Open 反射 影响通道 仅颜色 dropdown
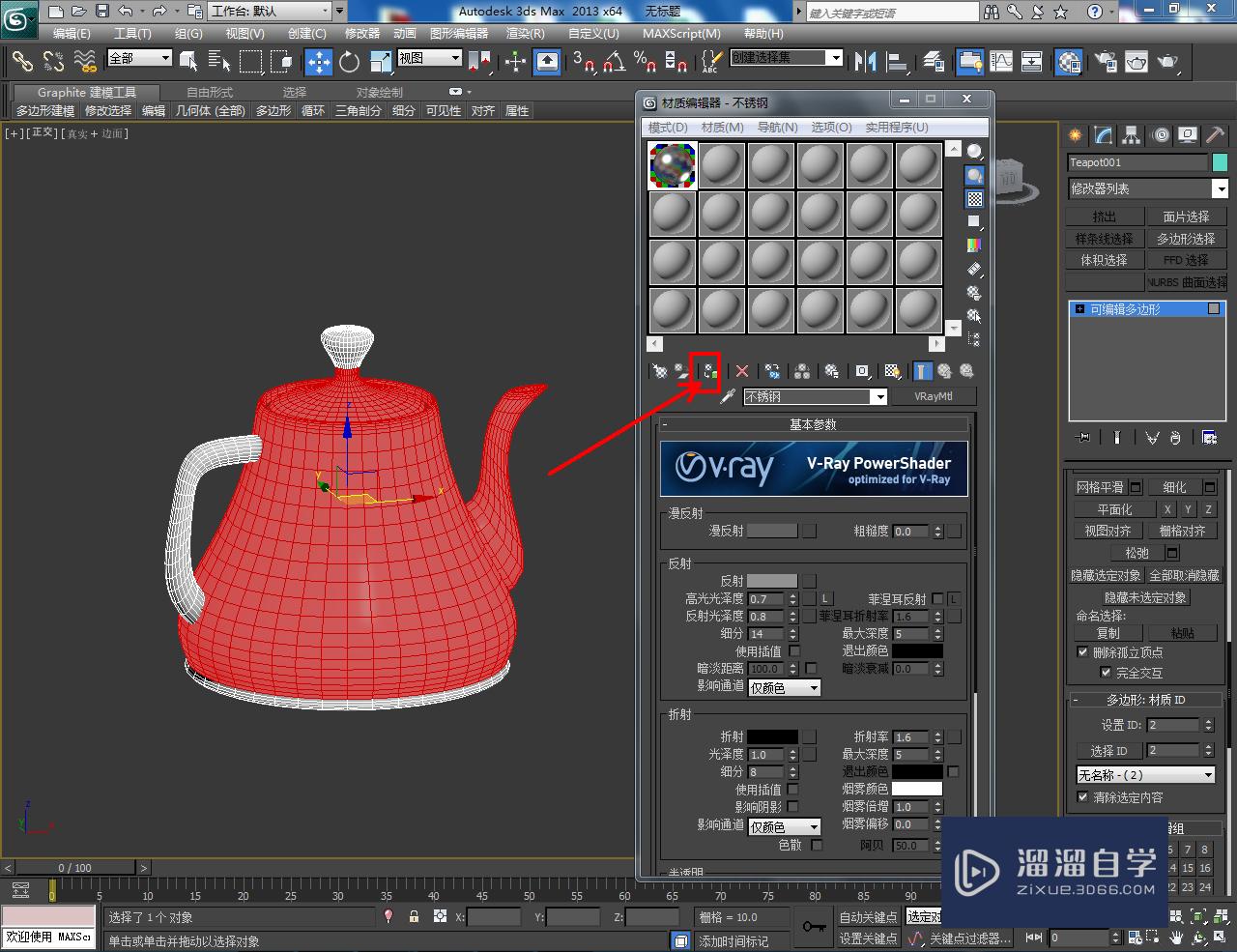 tap(785, 687)
